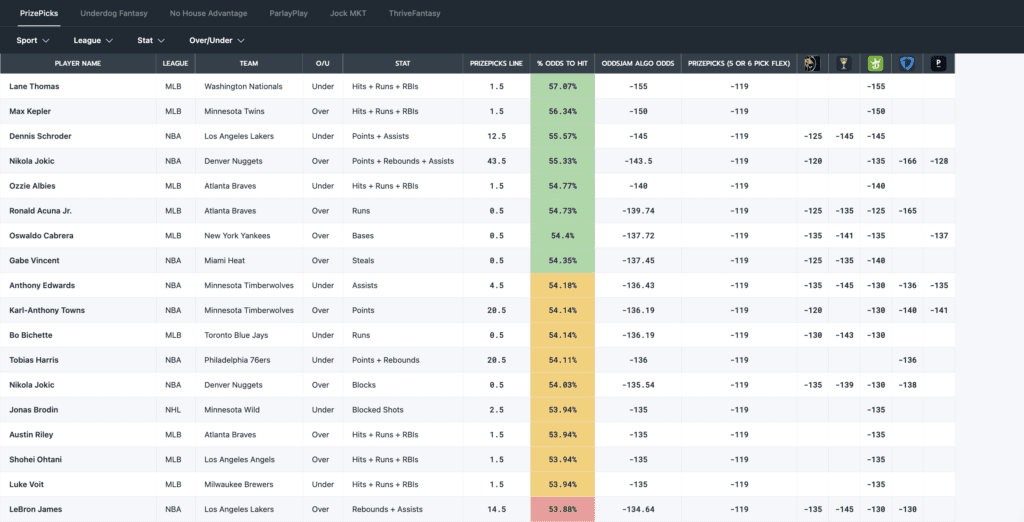Click Oswaldo Cabrera player name
The width and height of the screenshot is (1024, 522).
point(42,236)
